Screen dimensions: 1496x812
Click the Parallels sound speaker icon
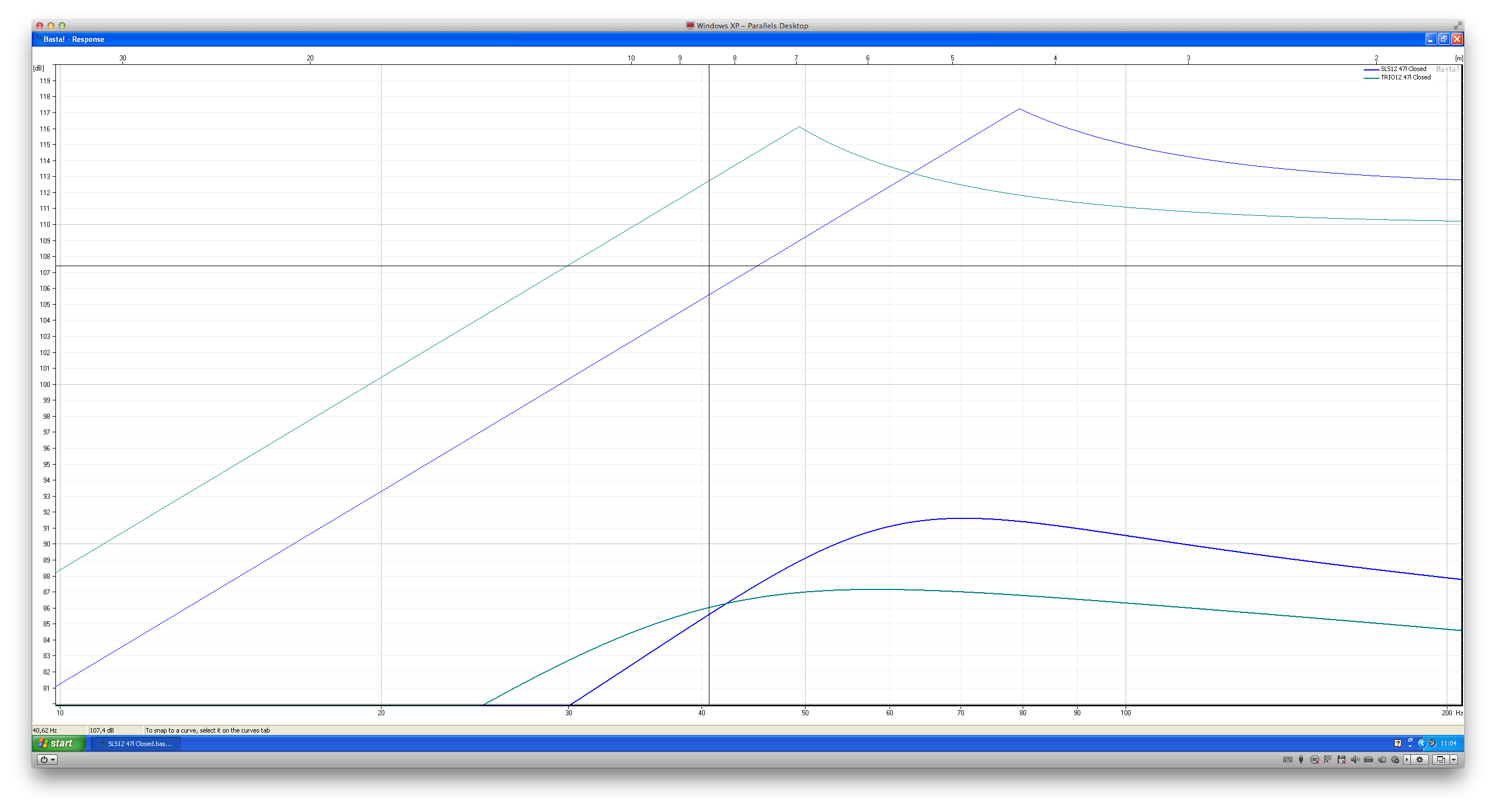coord(1355,759)
